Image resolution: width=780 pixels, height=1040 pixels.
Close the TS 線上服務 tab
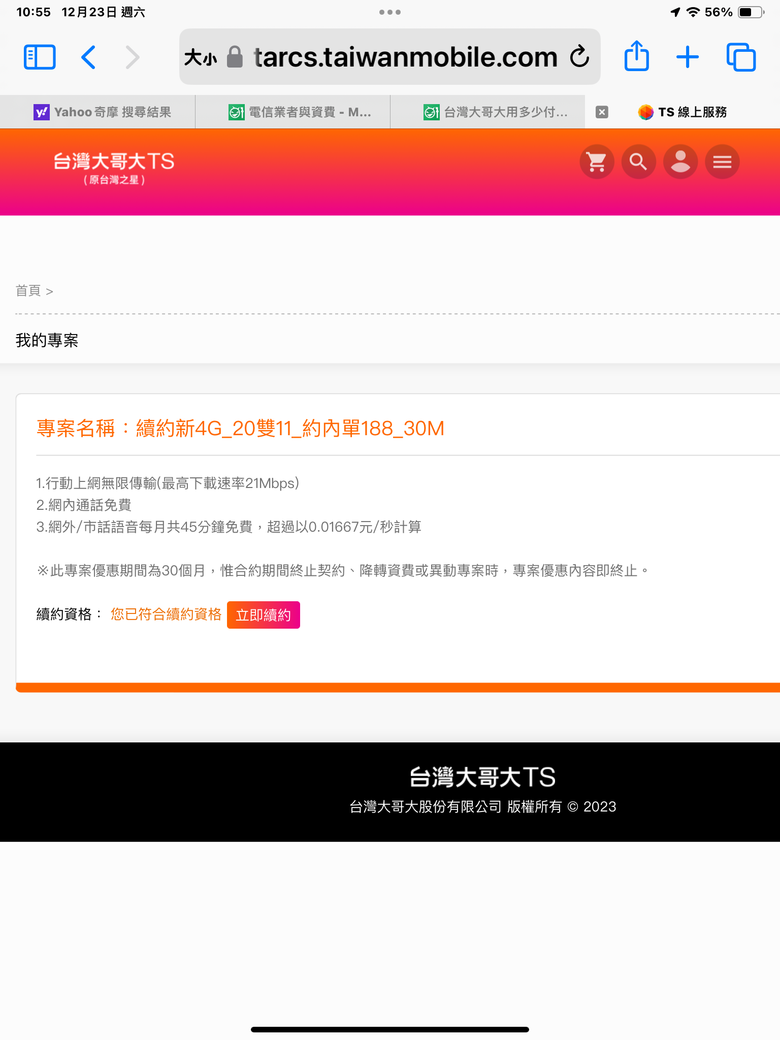pyautogui.click(x=602, y=112)
